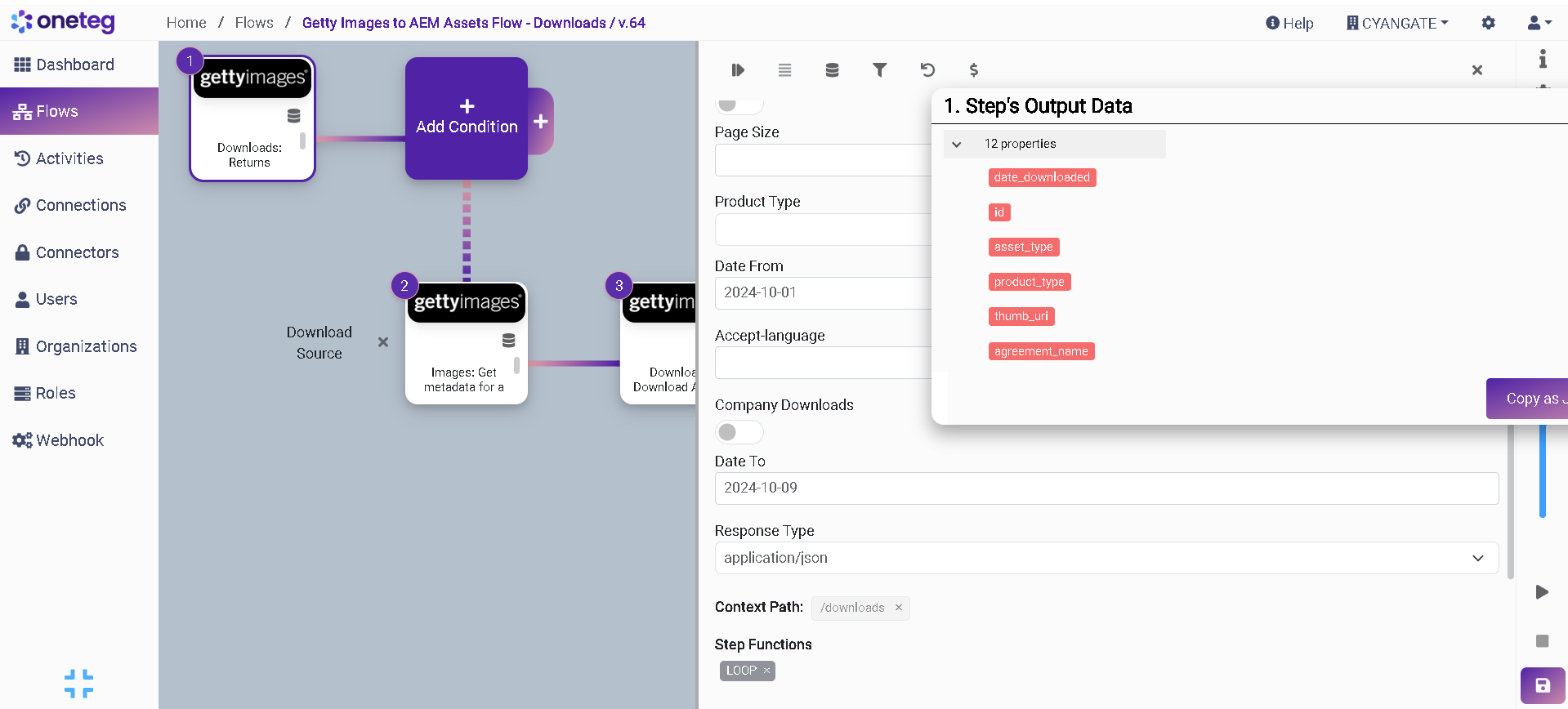The height and width of the screenshot is (709, 1568).
Task: Click the undo arrow icon in toolbar
Action: pyautogui.click(x=927, y=70)
